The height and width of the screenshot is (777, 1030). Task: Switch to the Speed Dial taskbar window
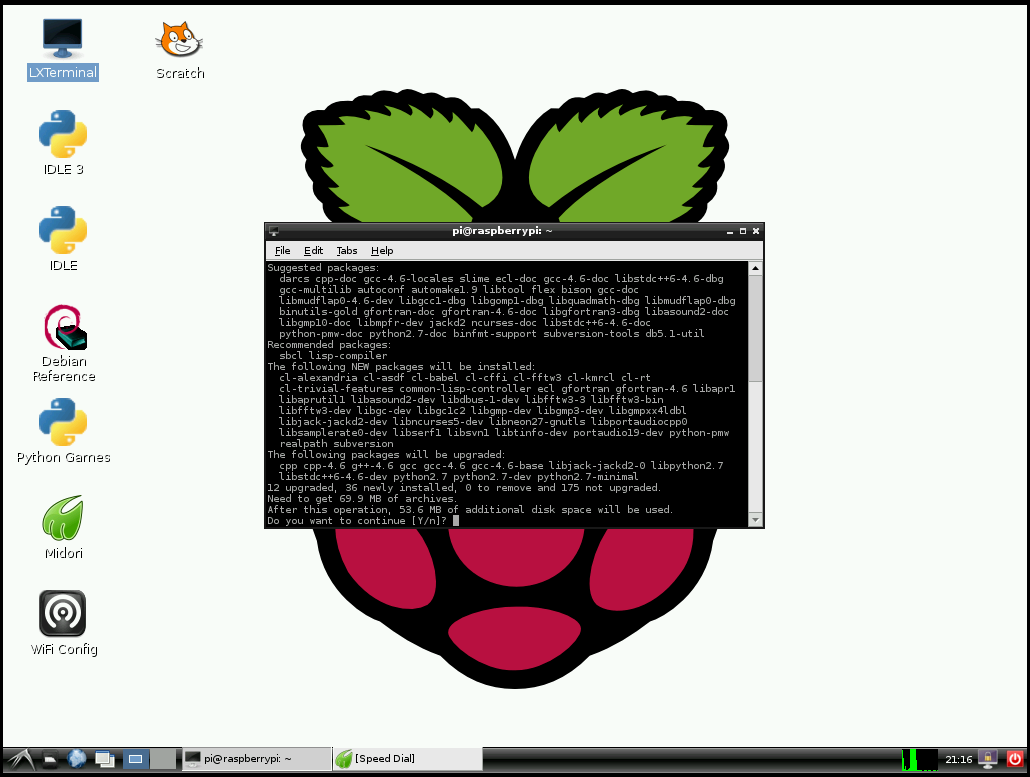pyautogui.click(x=407, y=759)
